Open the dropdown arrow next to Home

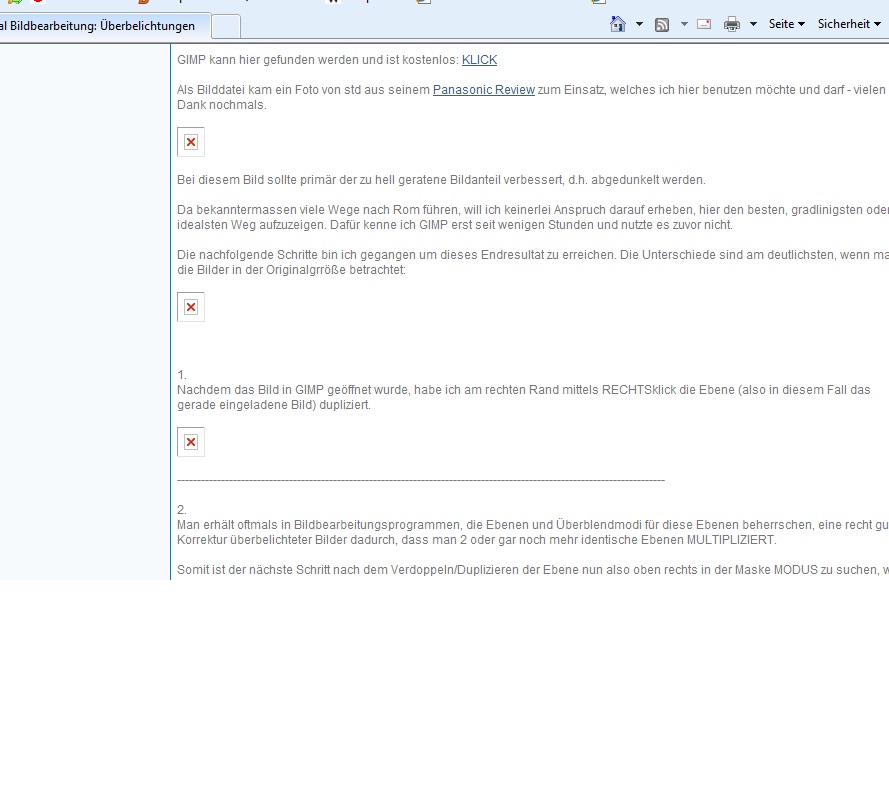pyautogui.click(x=639, y=24)
